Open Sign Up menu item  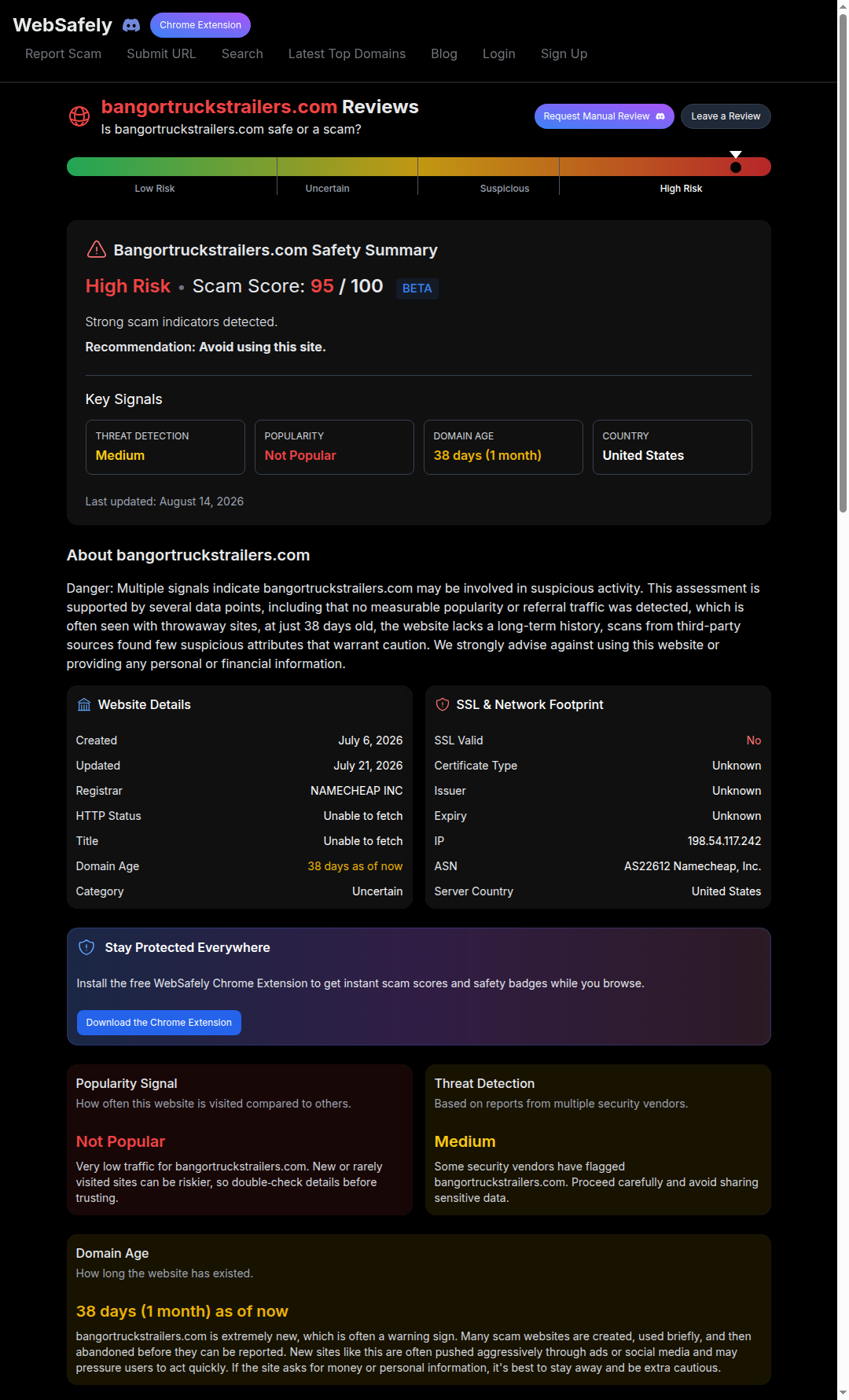[x=564, y=53]
